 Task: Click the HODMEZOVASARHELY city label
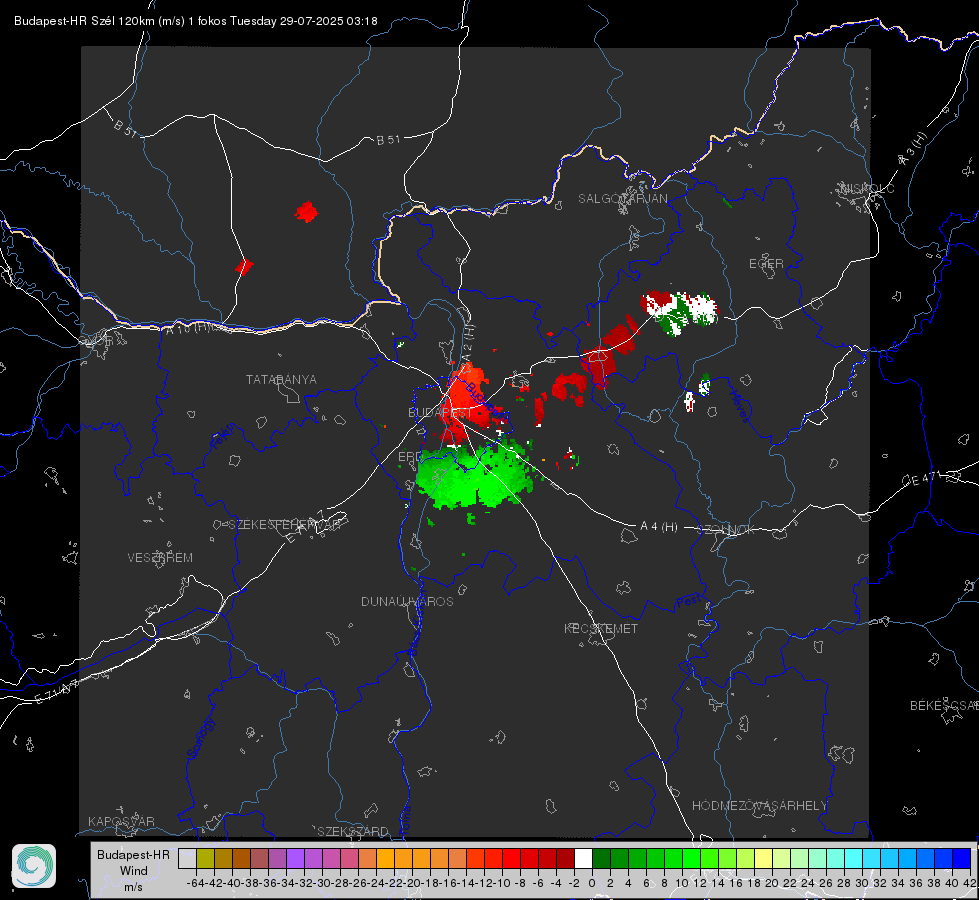[x=759, y=806]
